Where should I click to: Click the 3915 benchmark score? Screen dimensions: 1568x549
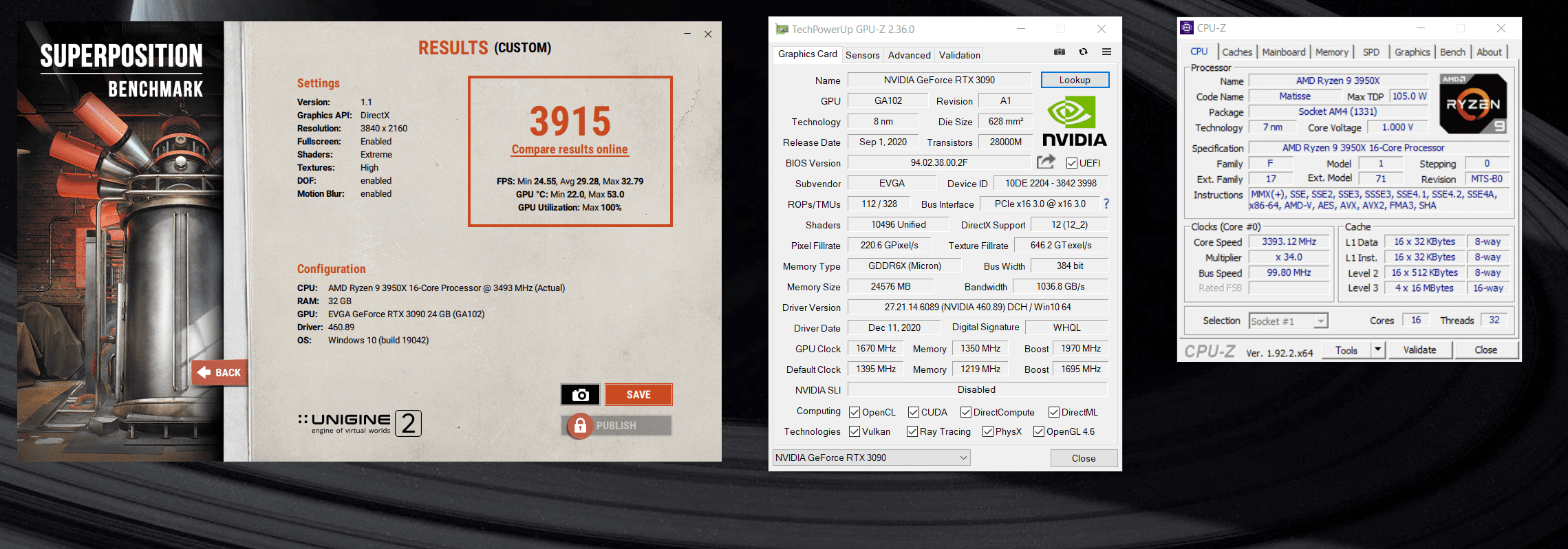pos(570,121)
